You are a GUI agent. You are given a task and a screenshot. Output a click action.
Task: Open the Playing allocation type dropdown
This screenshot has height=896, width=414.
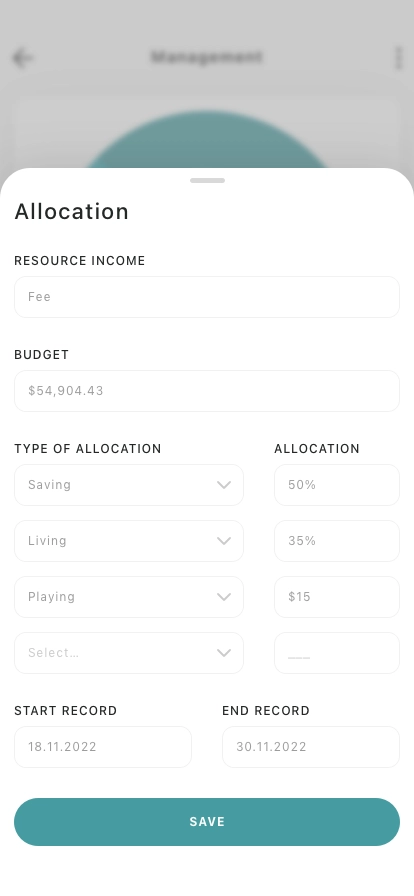129,597
